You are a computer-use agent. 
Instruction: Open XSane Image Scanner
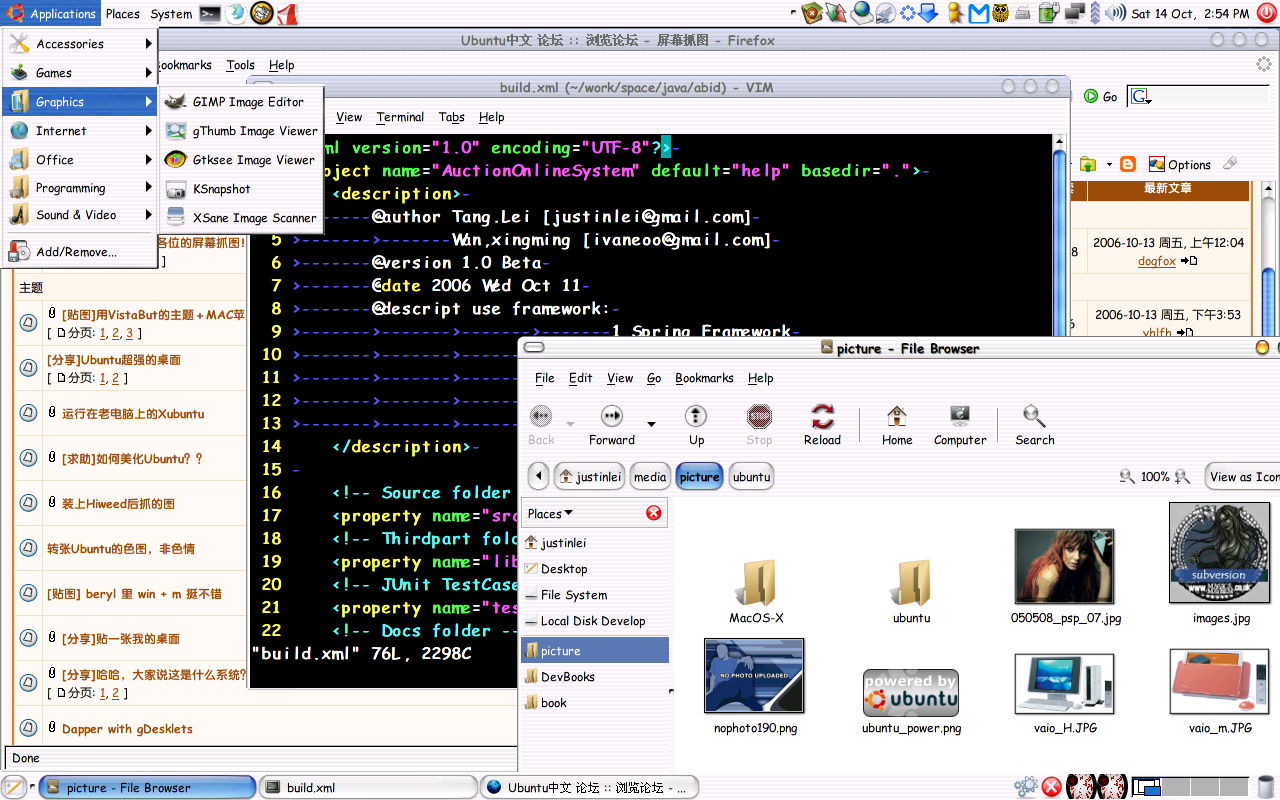[x=241, y=218]
